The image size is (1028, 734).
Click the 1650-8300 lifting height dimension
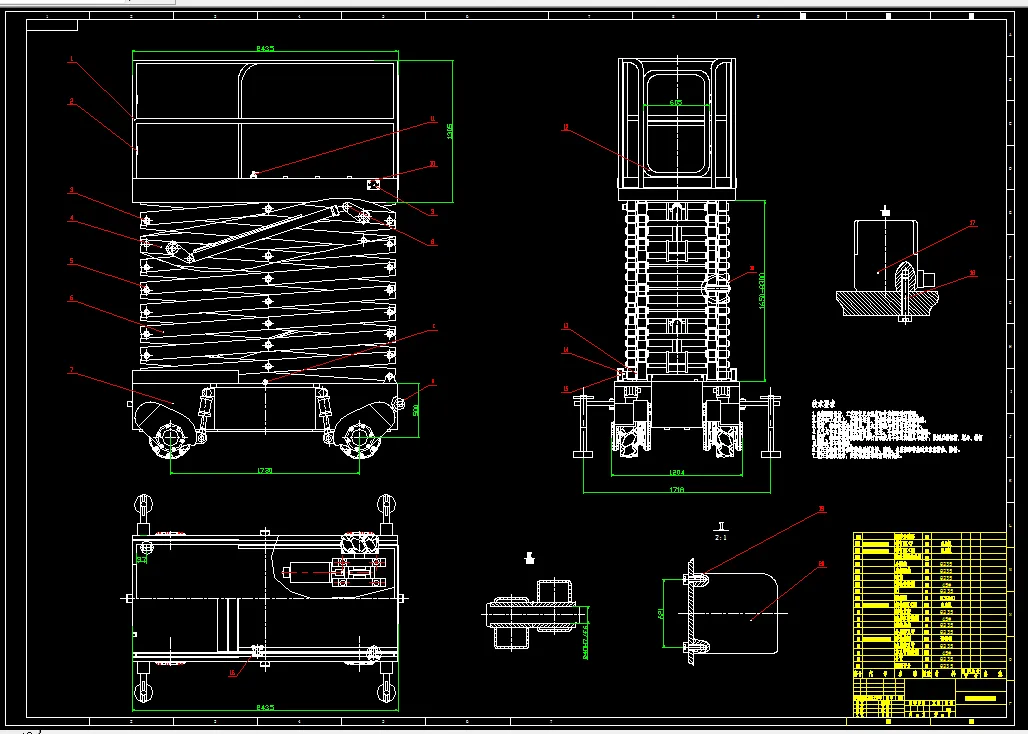point(762,290)
